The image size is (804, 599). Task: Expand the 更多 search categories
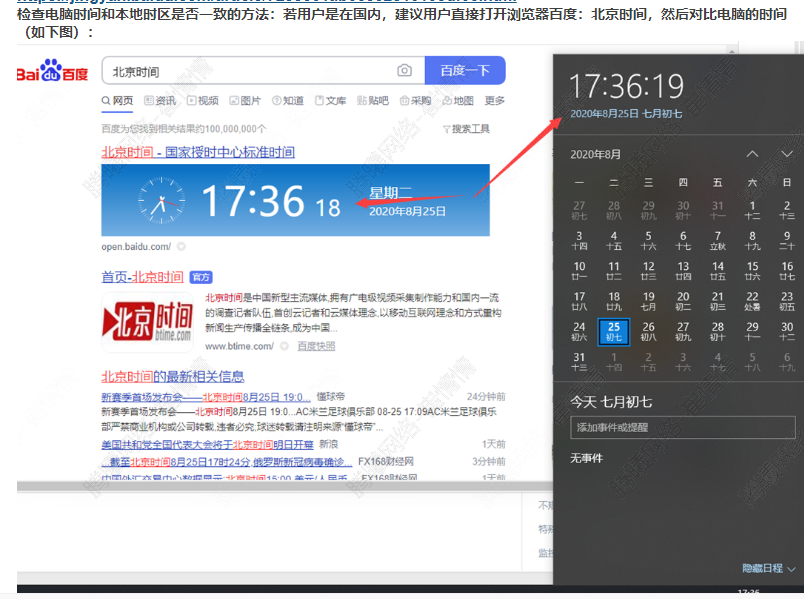pos(494,101)
